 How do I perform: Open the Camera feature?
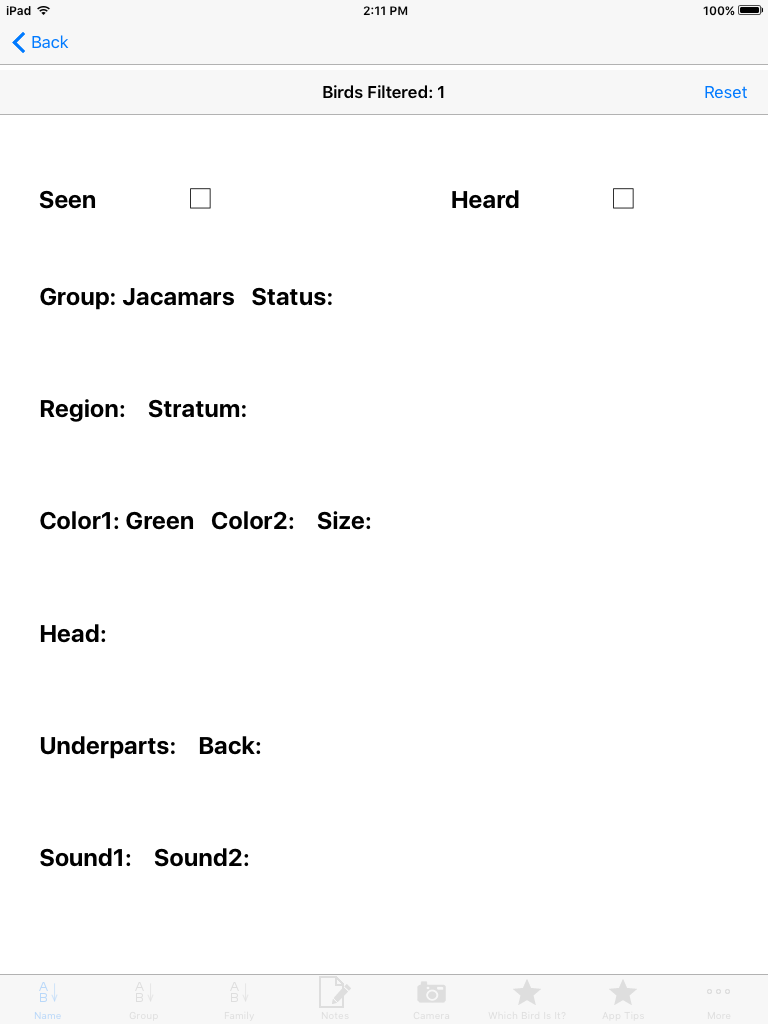[x=431, y=998]
